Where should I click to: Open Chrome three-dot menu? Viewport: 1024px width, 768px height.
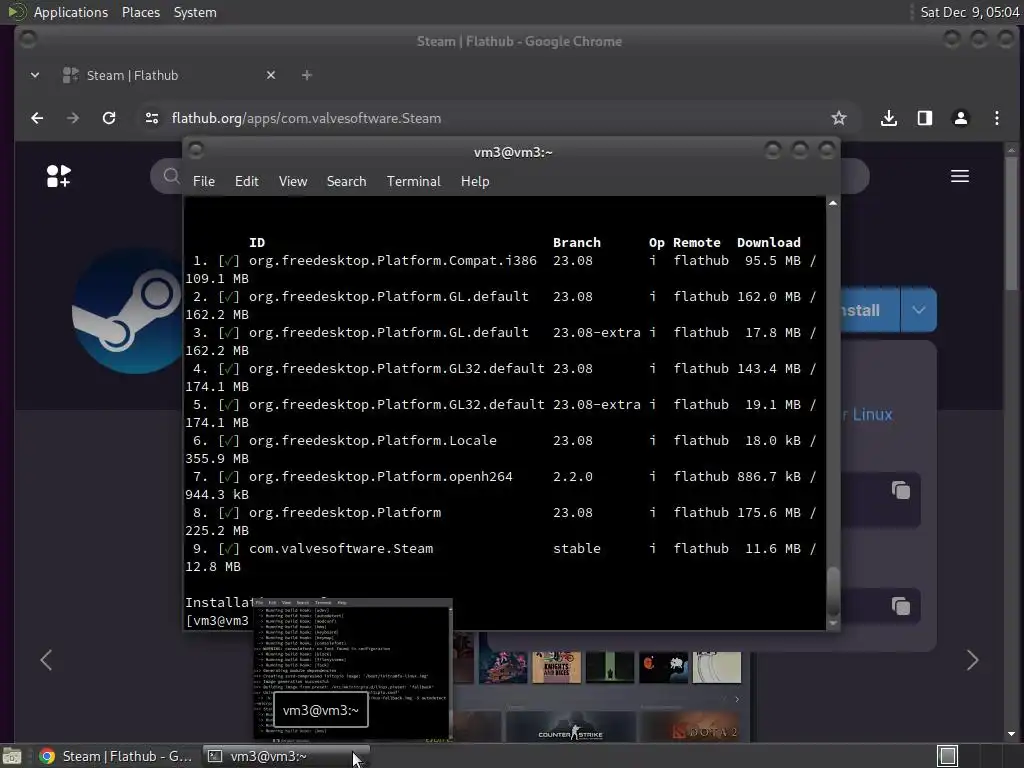tap(997, 118)
